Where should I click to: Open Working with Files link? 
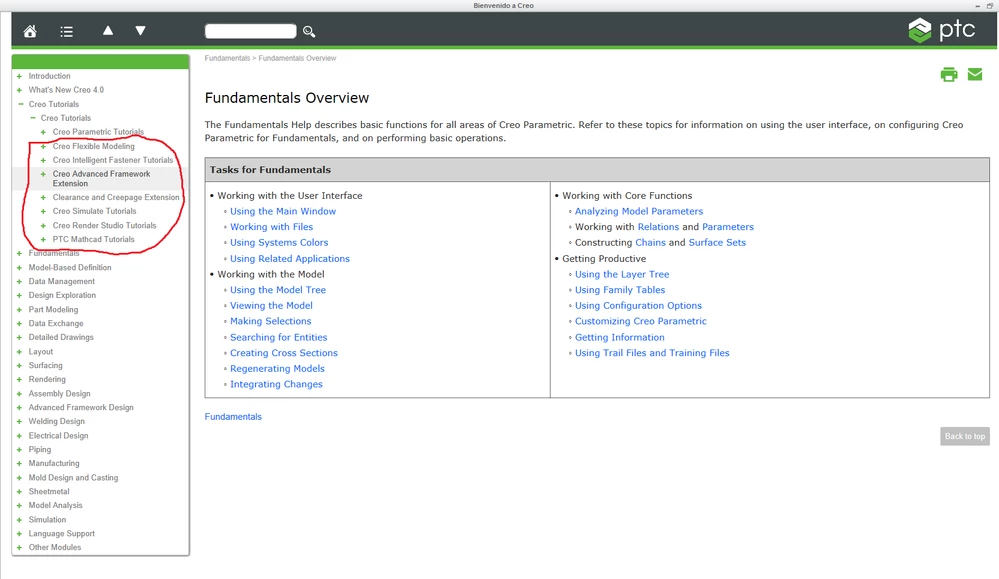tap(271, 227)
